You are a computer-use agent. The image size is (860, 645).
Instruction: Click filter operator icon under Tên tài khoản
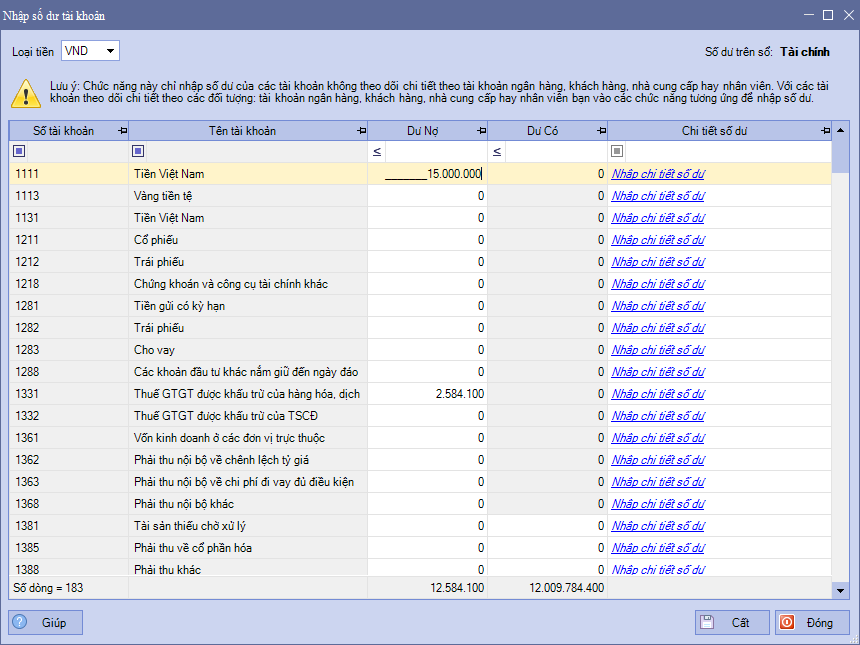point(138,151)
